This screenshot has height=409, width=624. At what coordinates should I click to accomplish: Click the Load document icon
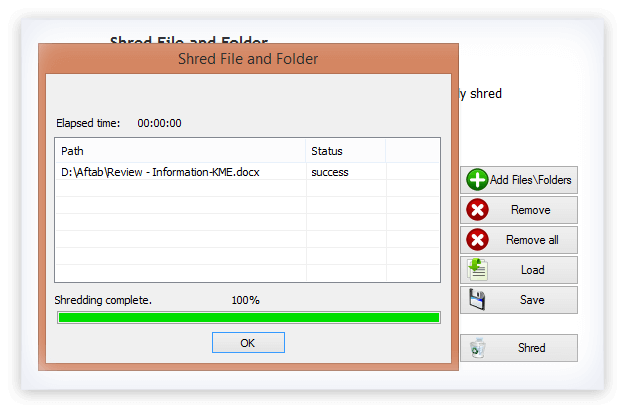pos(477,269)
